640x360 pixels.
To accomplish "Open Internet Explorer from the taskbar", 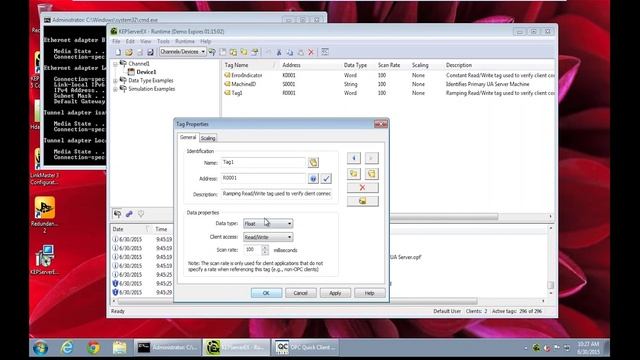I will pos(67,348).
